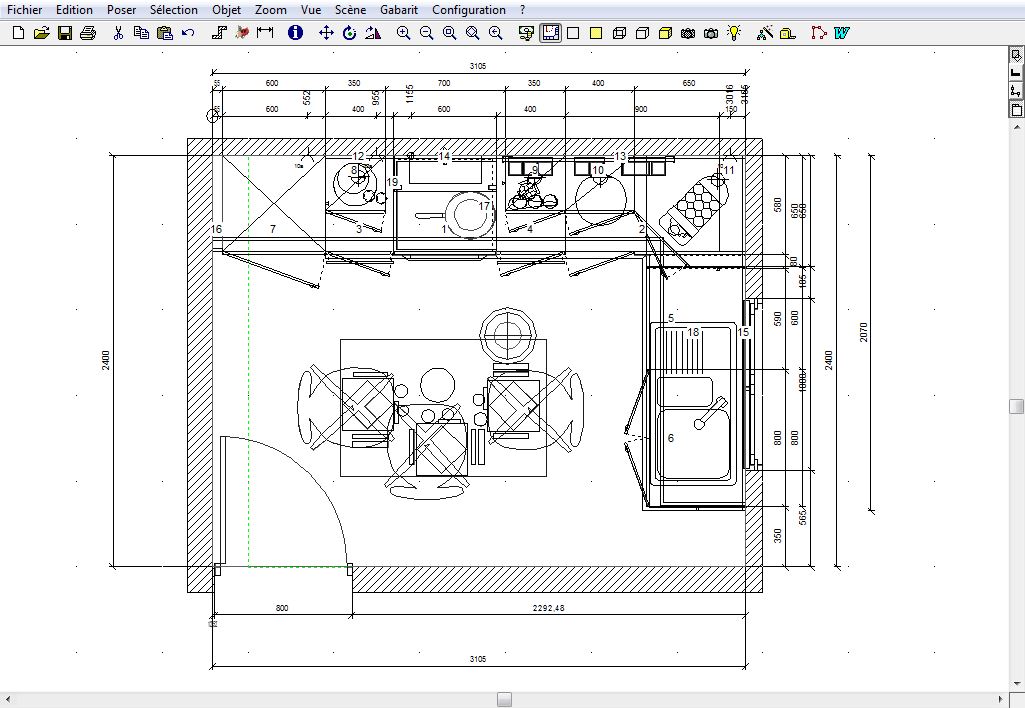Click the Undo arrow icon
The image size is (1025, 708).
(189, 33)
